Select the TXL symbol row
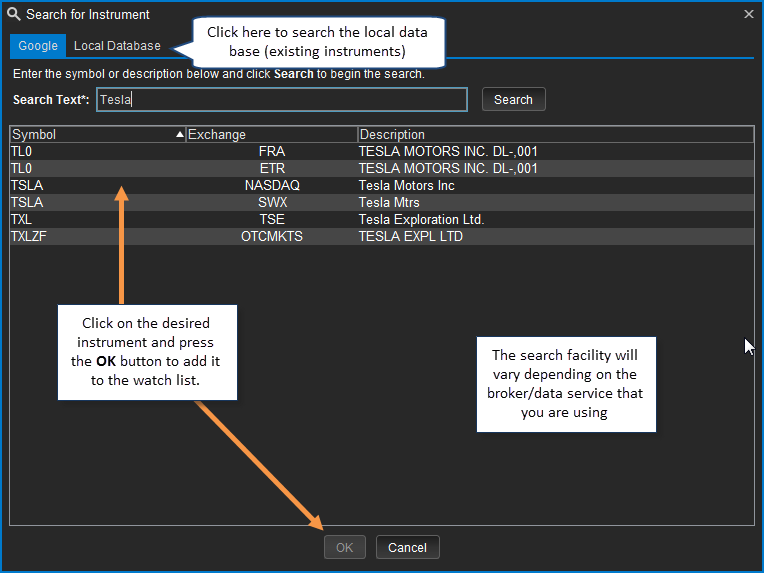The width and height of the screenshot is (764, 573). 382,220
